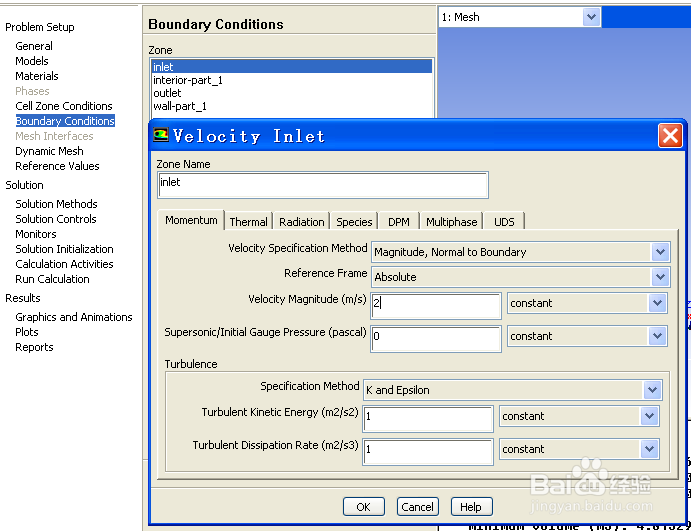Image resolution: width=691 pixels, height=531 pixels.
Task: Select the DPM tab
Action: pyautogui.click(x=398, y=222)
